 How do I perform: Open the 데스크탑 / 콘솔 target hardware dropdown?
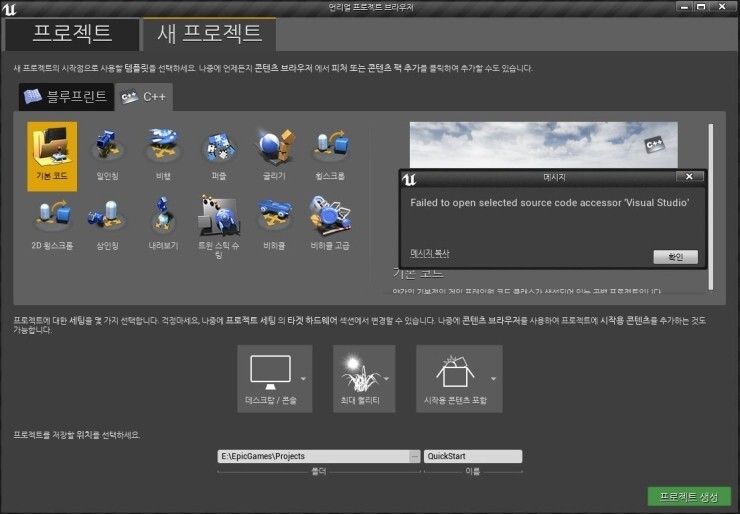coord(275,379)
